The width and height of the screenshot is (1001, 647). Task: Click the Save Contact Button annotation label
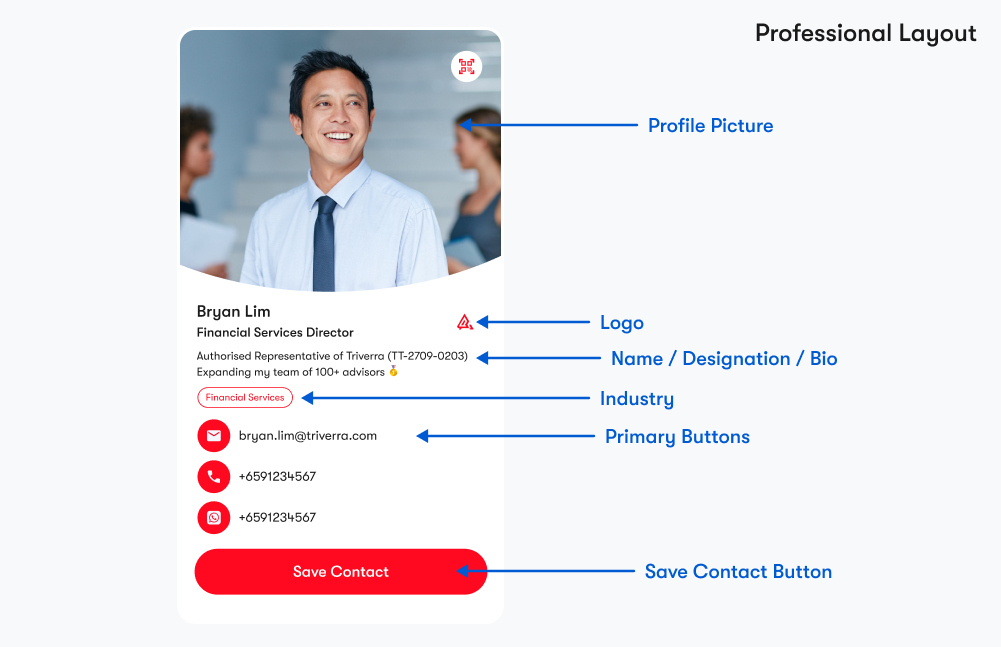(738, 572)
